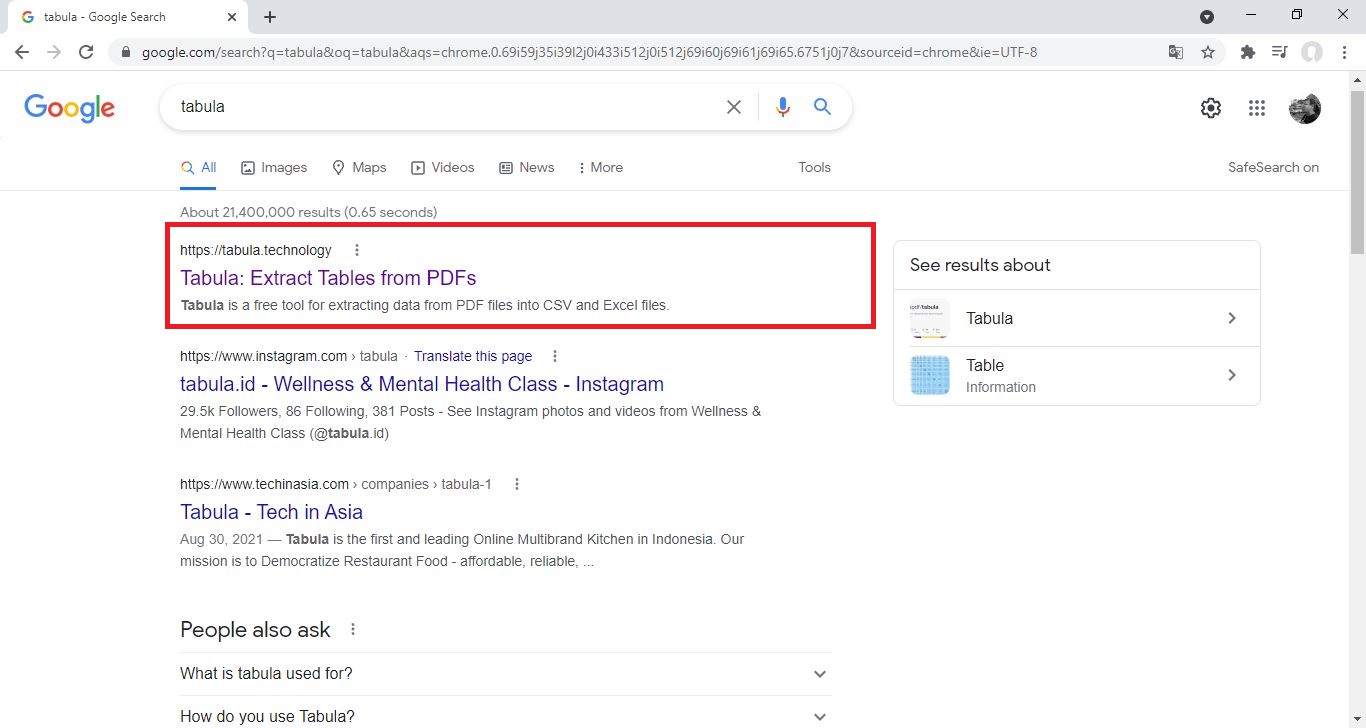The image size is (1366, 728).
Task: Select the All results tab
Action: coord(198,168)
